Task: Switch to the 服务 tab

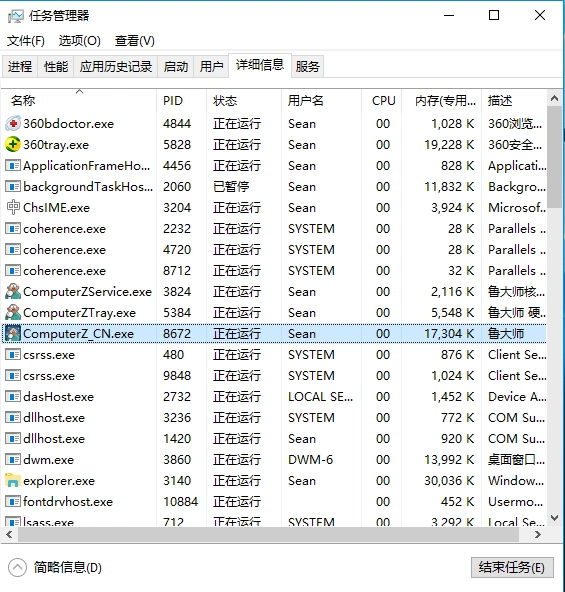Action: [307, 66]
